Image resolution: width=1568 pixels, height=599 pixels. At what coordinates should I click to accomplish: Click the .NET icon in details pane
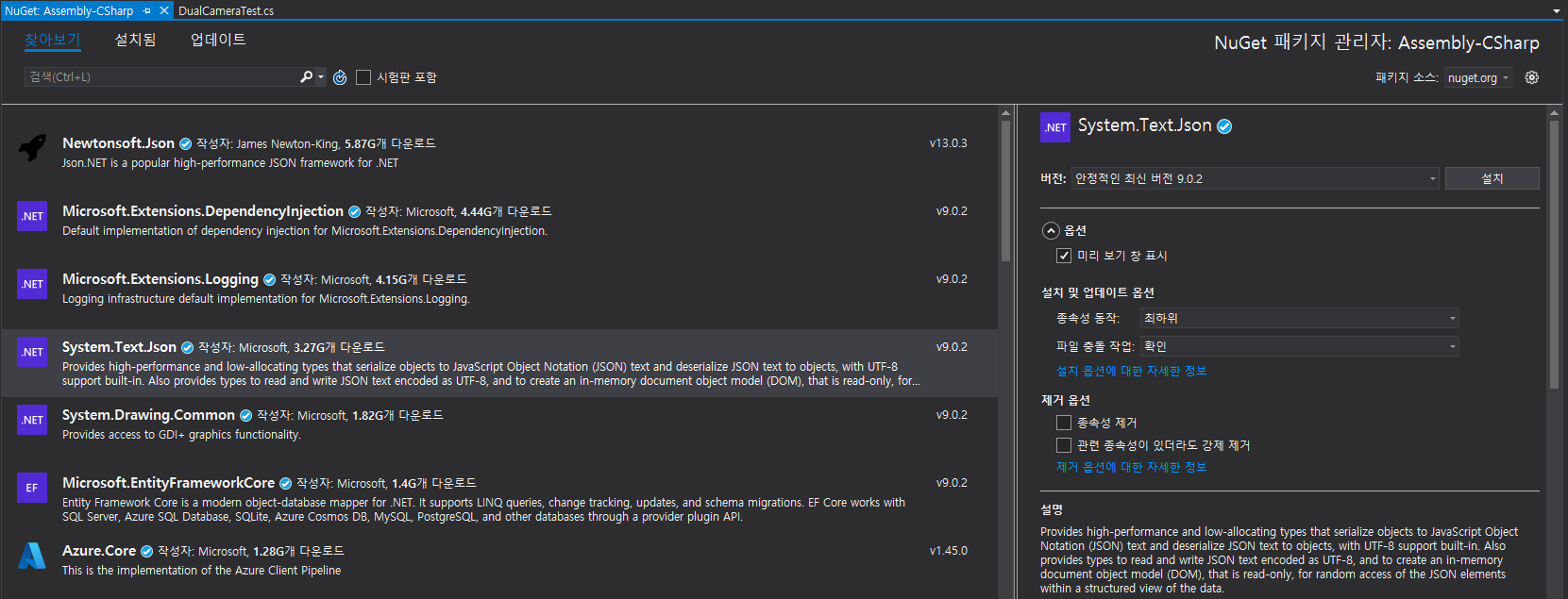point(1055,127)
